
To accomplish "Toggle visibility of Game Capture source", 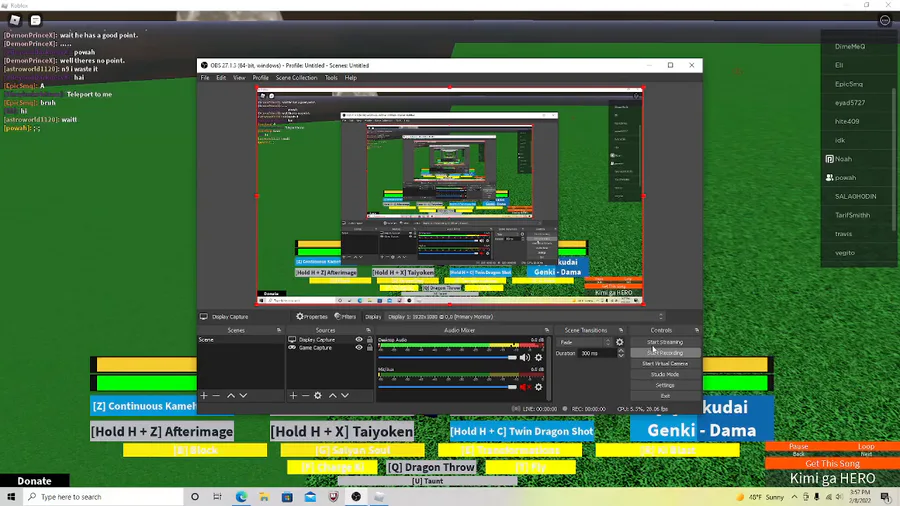I will tap(359, 348).
